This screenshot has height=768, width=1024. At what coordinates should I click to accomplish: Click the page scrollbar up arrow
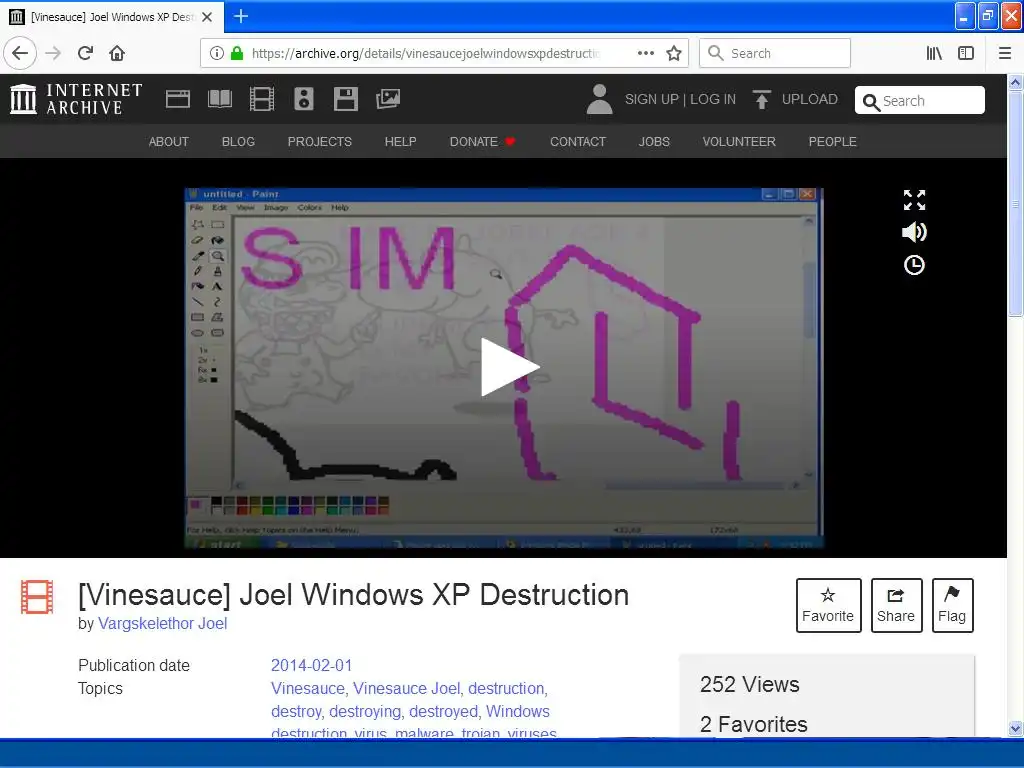(x=1016, y=82)
